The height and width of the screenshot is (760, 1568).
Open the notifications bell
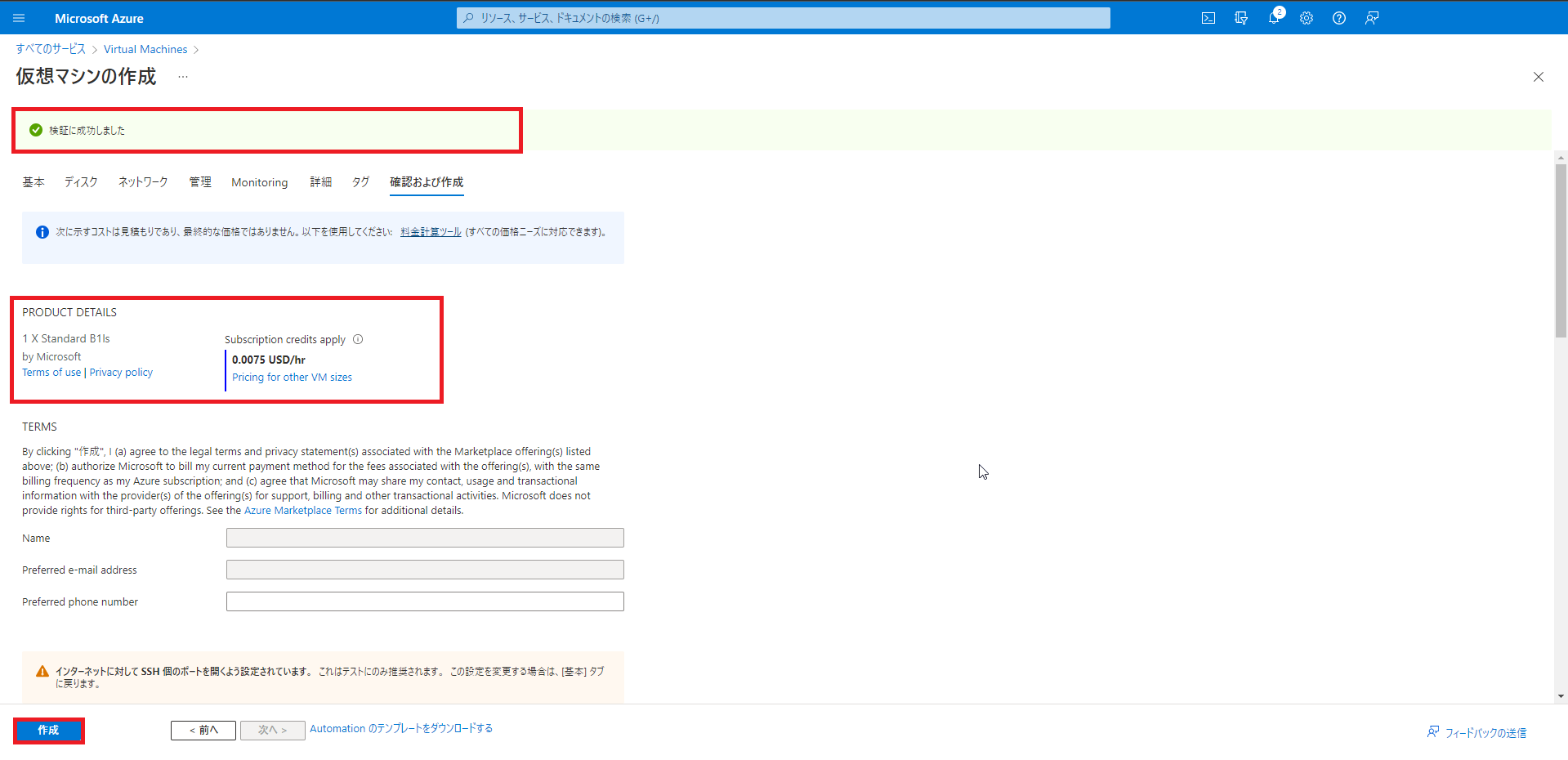click(1274, 18)
